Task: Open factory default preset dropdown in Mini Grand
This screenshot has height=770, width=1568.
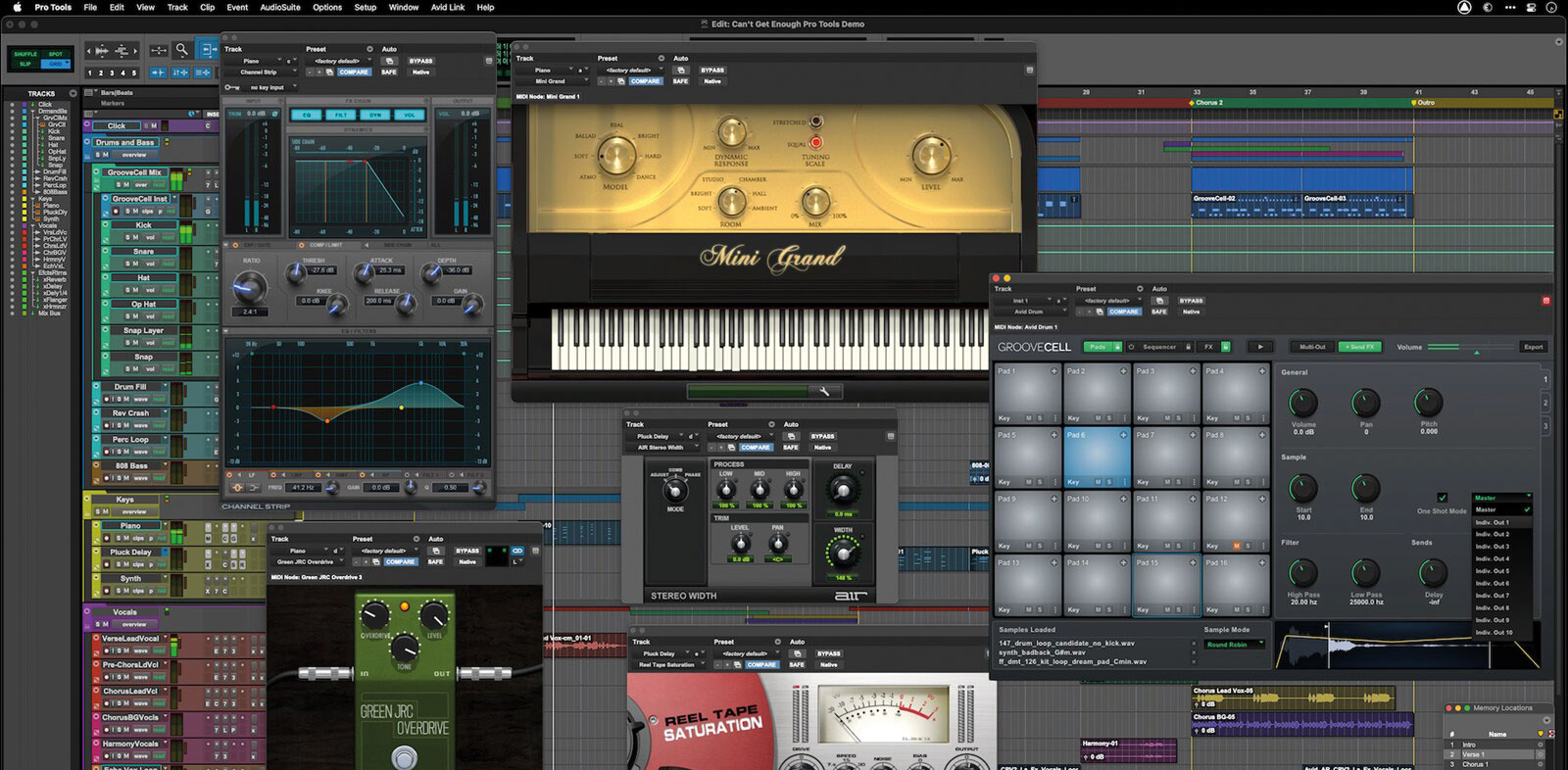Action: tap(629, 71)
